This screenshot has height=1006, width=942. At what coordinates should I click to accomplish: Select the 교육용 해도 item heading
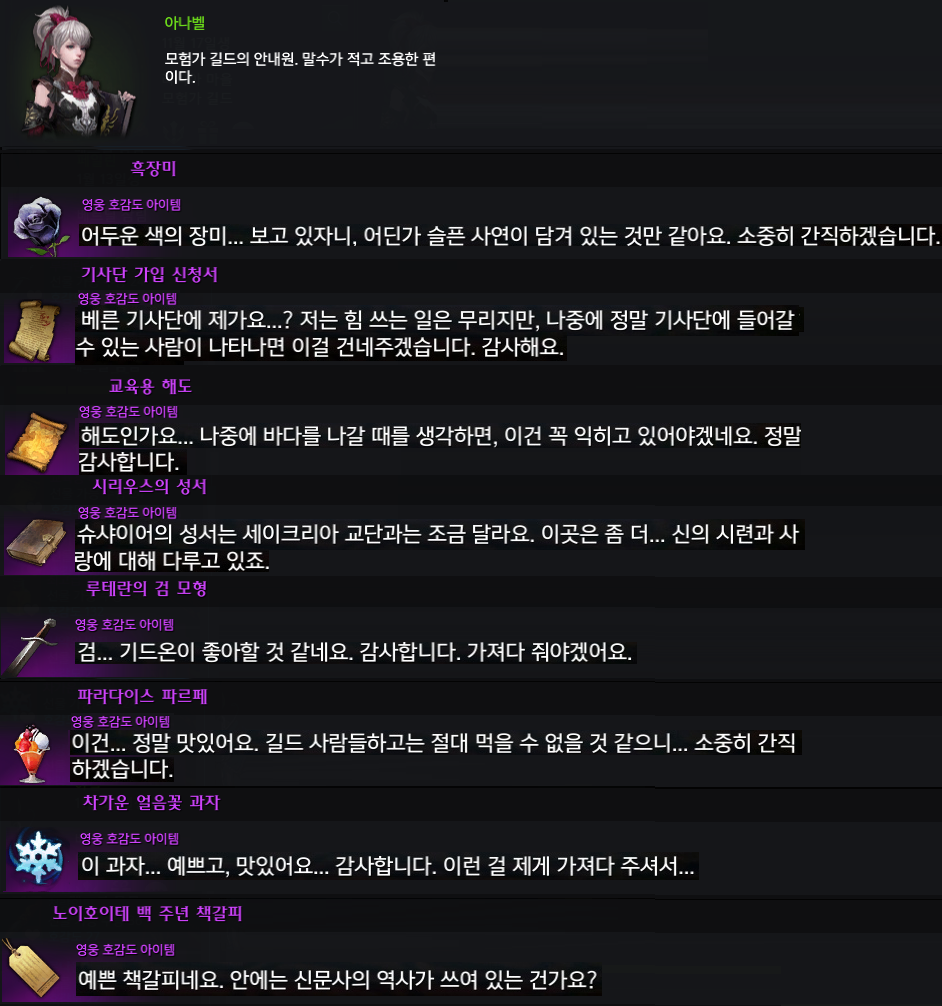pyautogui.click(x=150, y=386)
